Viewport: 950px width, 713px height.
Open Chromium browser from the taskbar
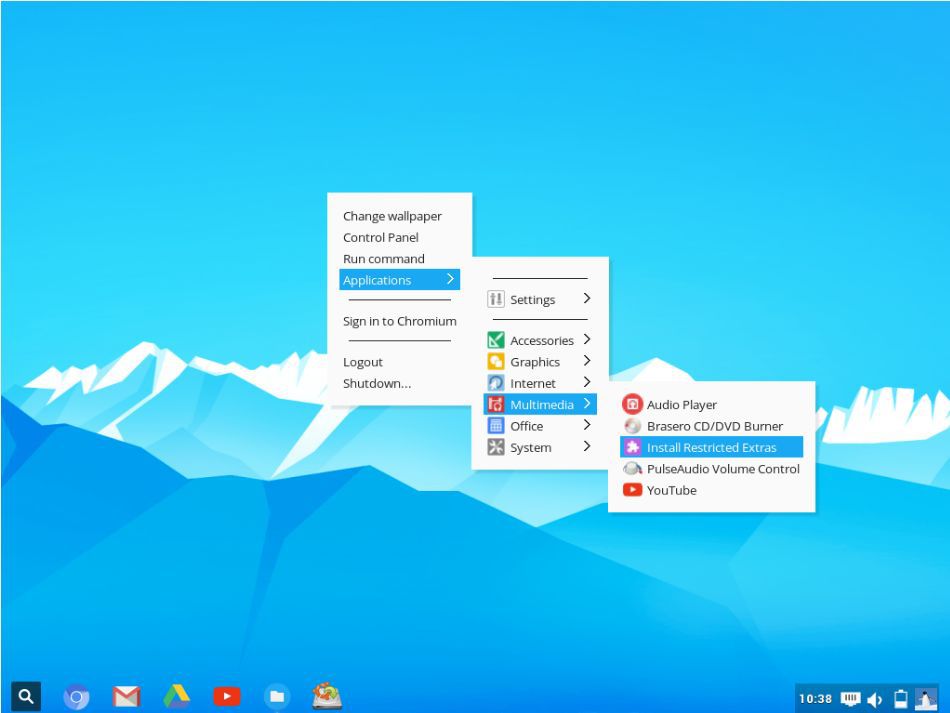coord(76,697)
